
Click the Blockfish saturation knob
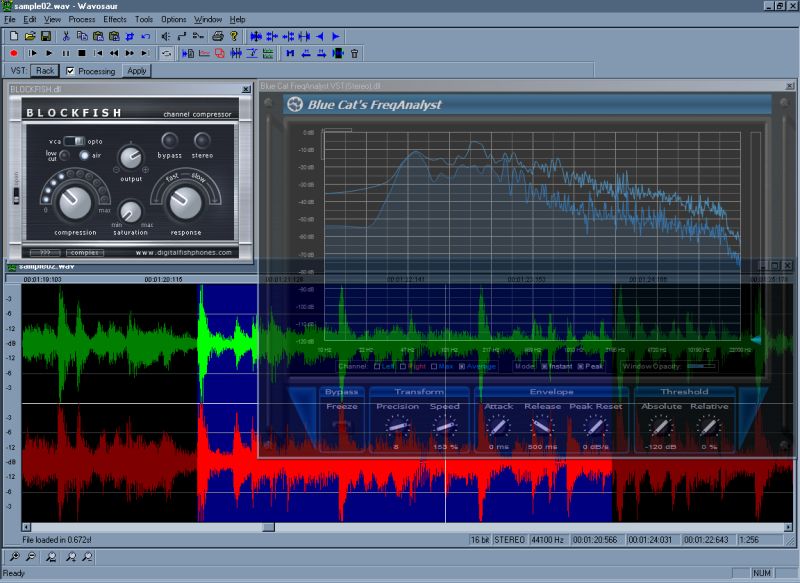(x=131, y=211)
